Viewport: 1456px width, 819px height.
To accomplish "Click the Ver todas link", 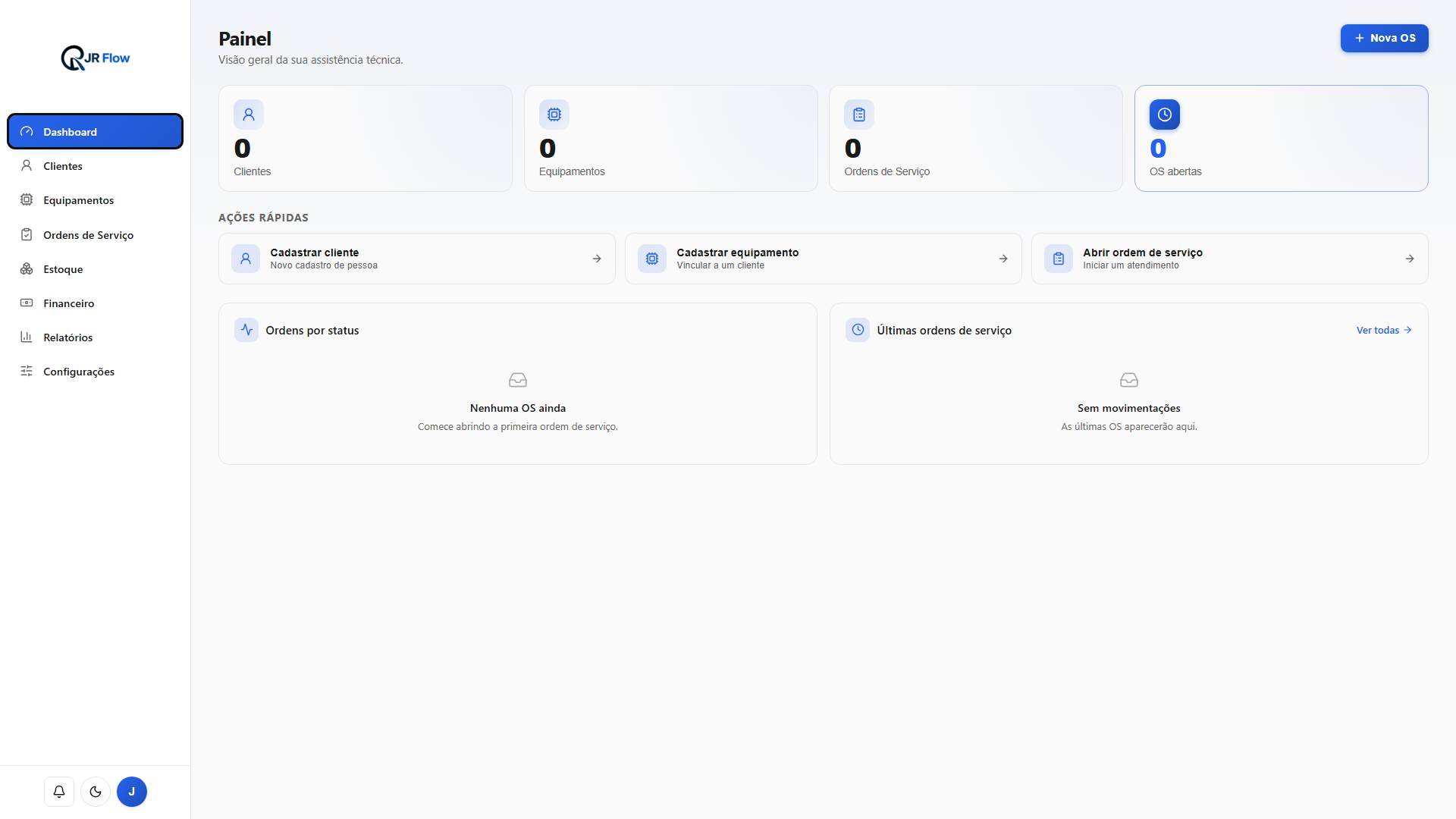I will click(1384, 330).
